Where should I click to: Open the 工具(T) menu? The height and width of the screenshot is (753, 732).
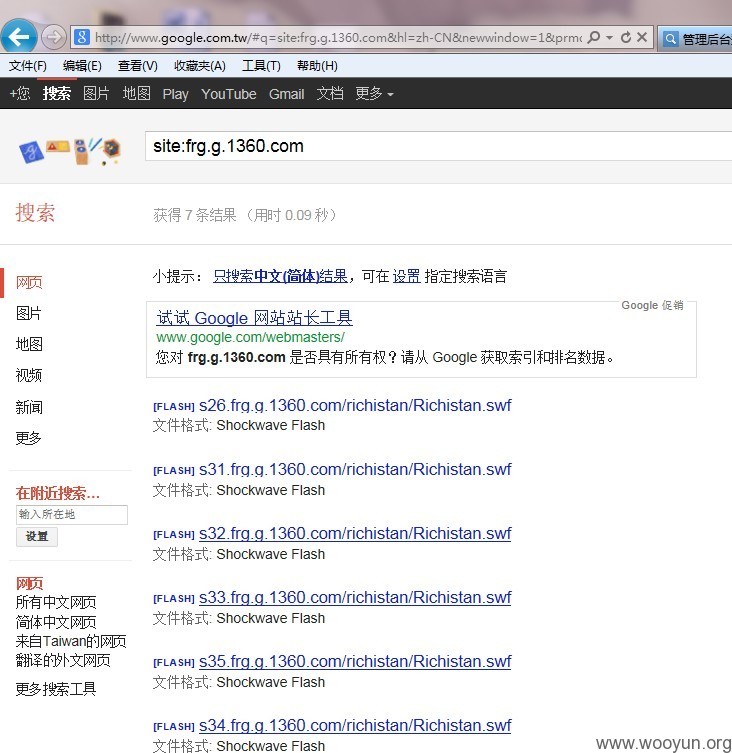pos(261,65)
